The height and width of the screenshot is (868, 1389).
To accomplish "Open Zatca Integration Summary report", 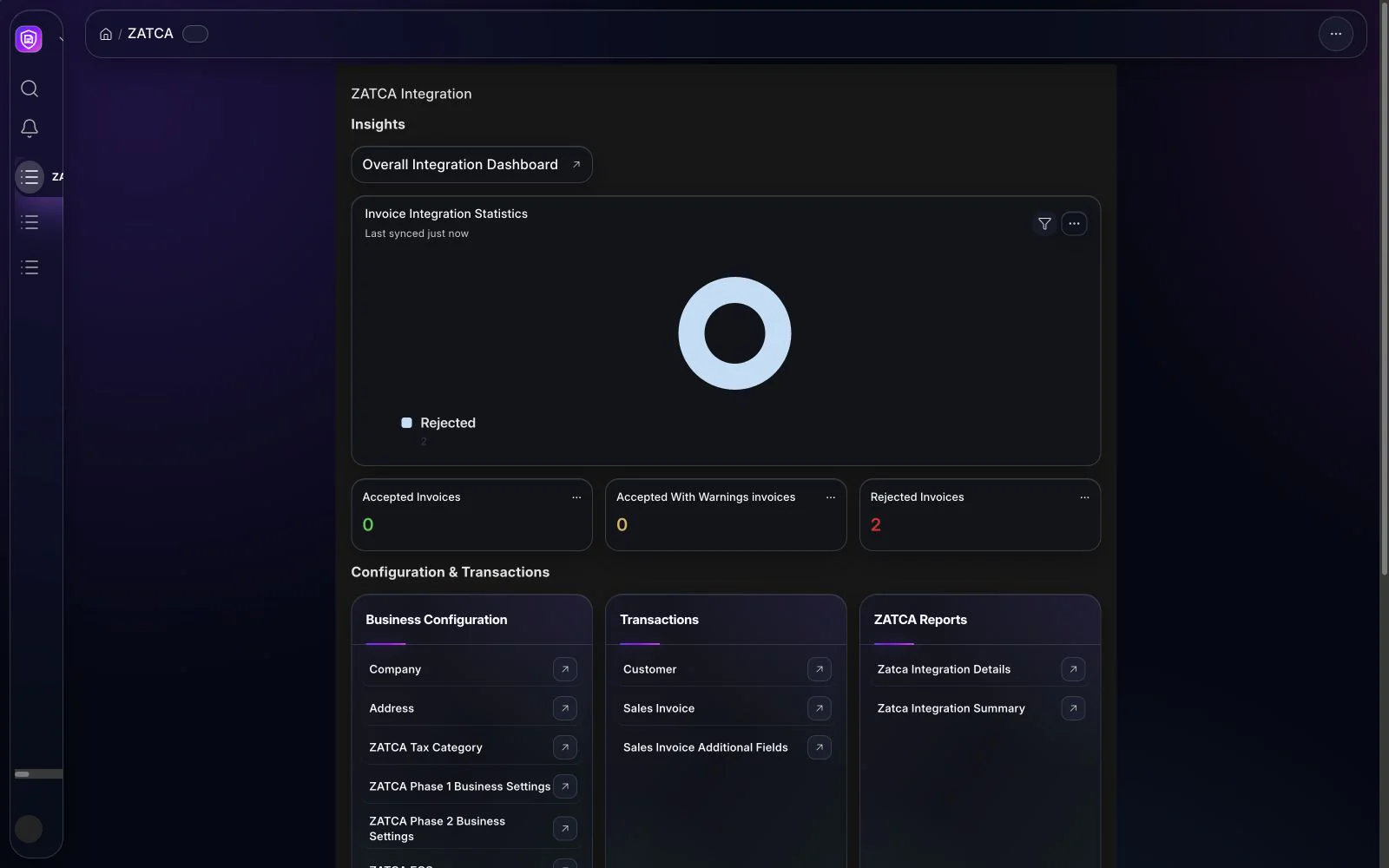I will click(951, 708).
